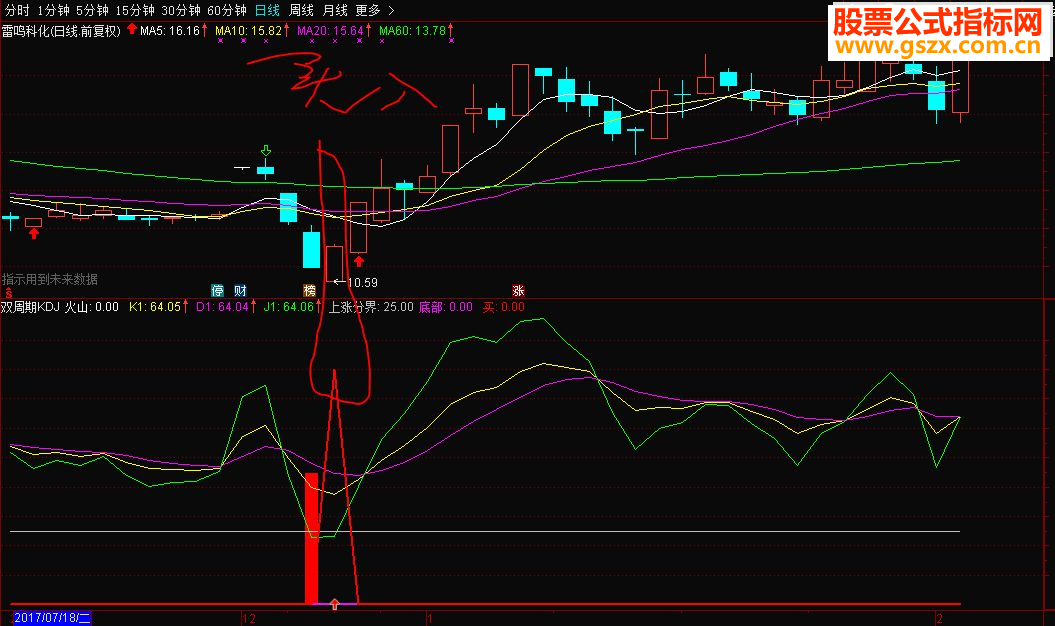The image size is (1055, 626).
Task: Click the stock title 雷鸣科化(日线.前复权)
Action: point(61,31)
